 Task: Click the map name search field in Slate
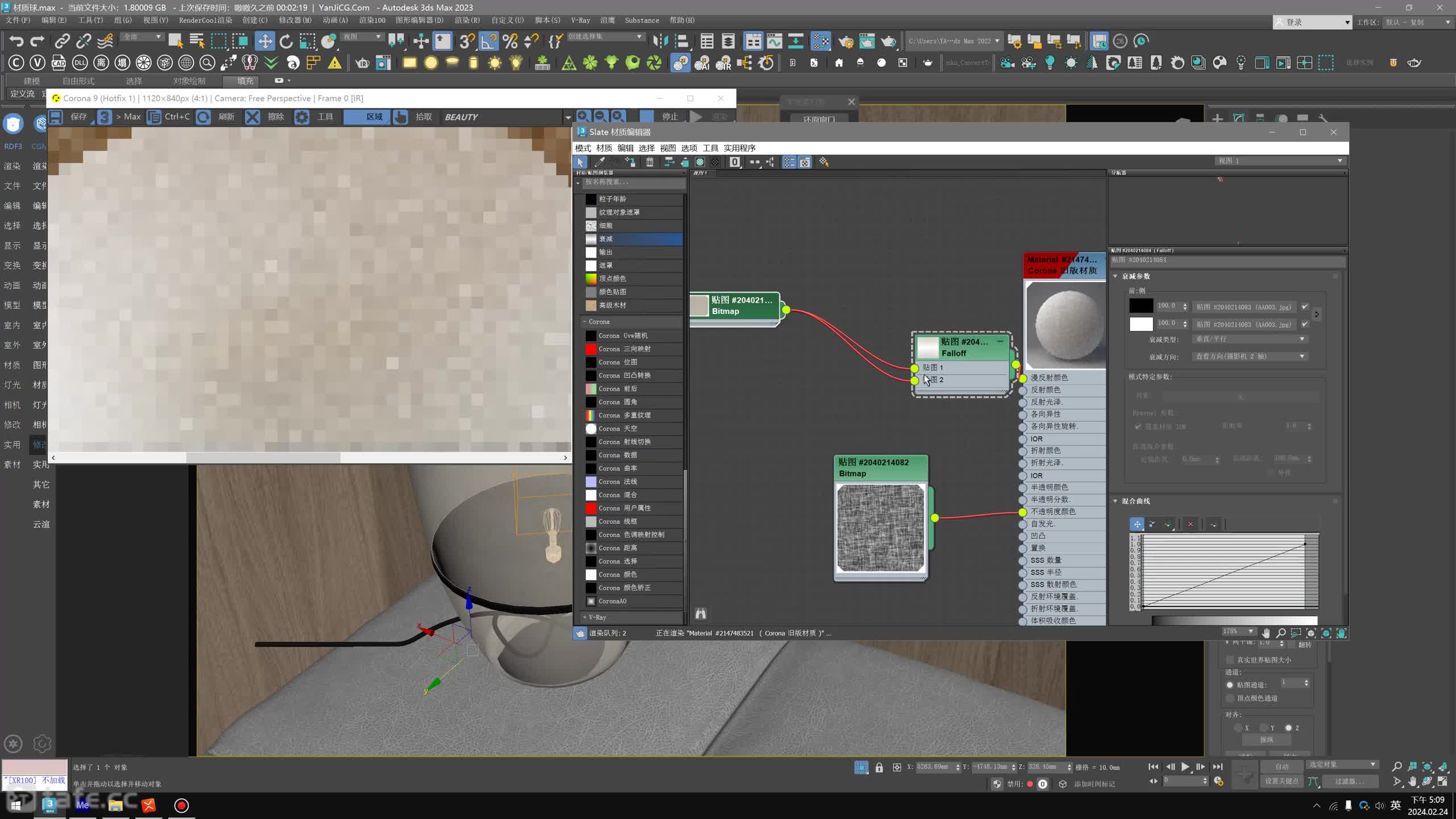(633, 182)
